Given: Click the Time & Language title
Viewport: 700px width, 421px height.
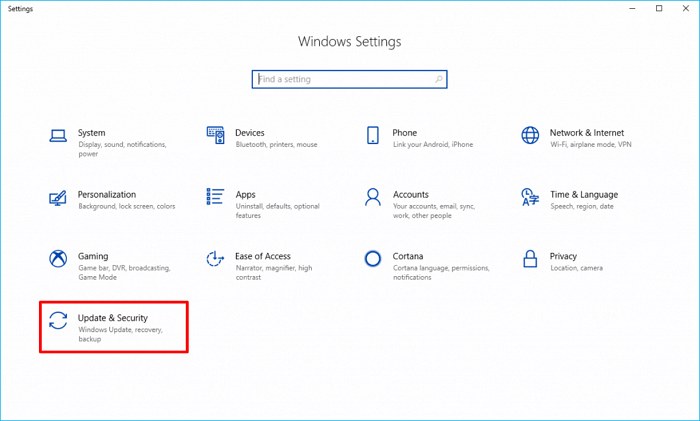Looking at the screenshot, I should pos(584,195).
